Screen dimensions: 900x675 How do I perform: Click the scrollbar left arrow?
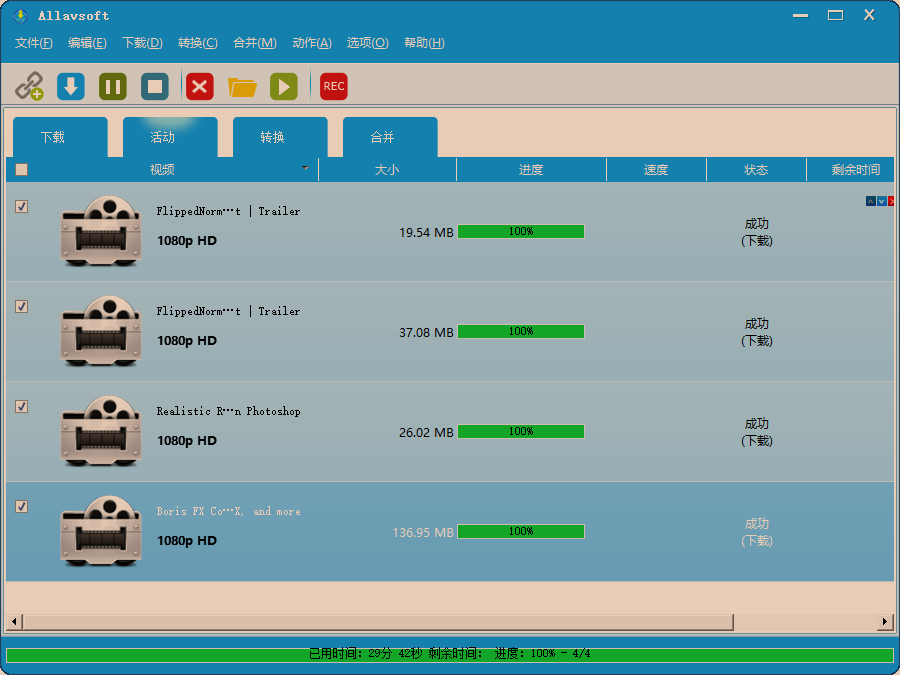point(14,622)
